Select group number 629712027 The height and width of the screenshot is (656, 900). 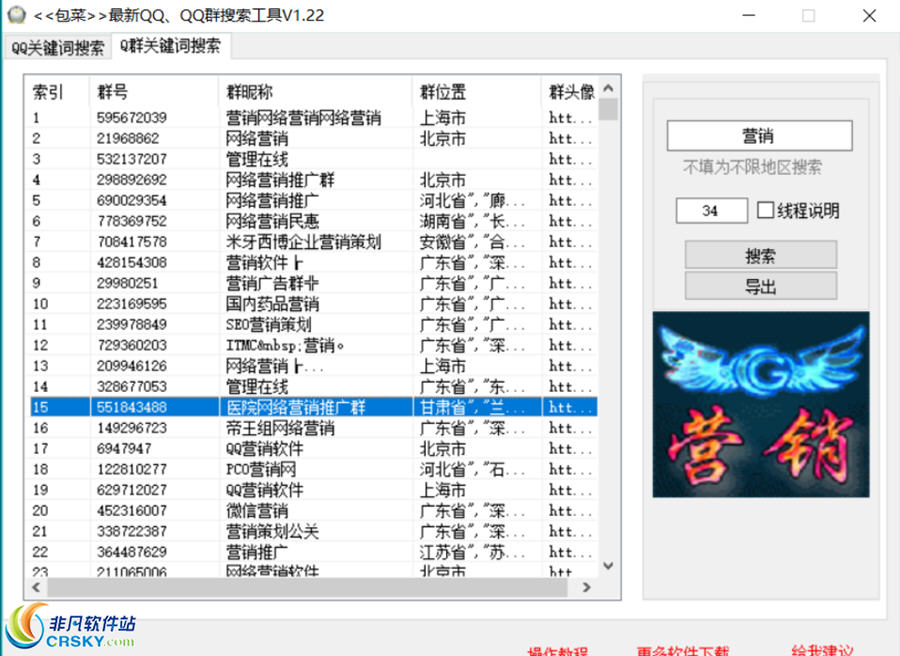click(313, 490)
